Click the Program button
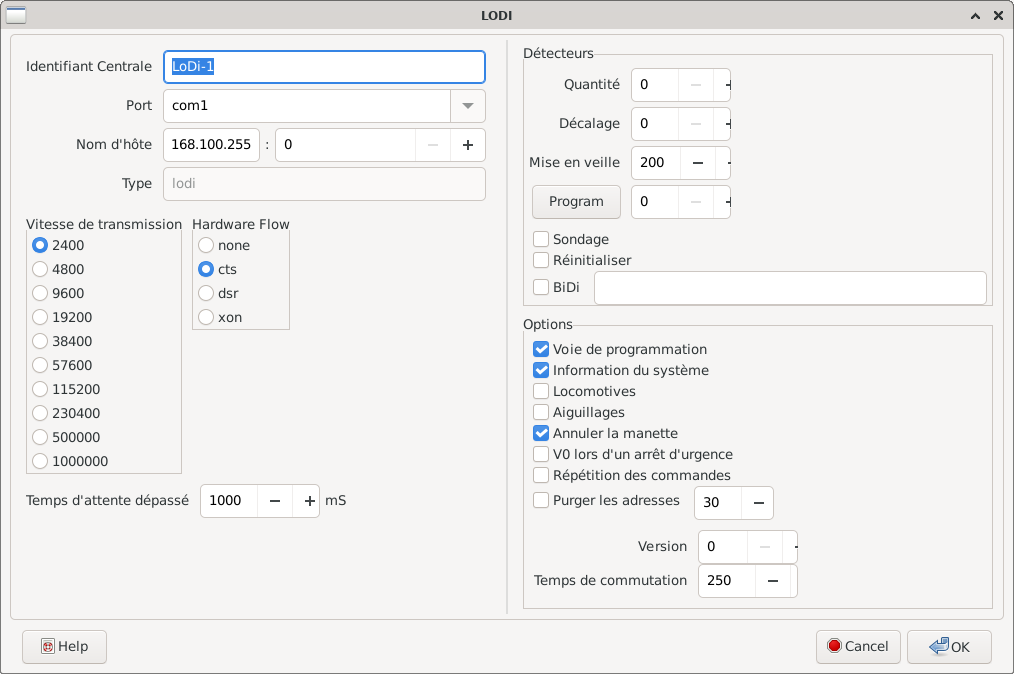 (x=576, y=202)
